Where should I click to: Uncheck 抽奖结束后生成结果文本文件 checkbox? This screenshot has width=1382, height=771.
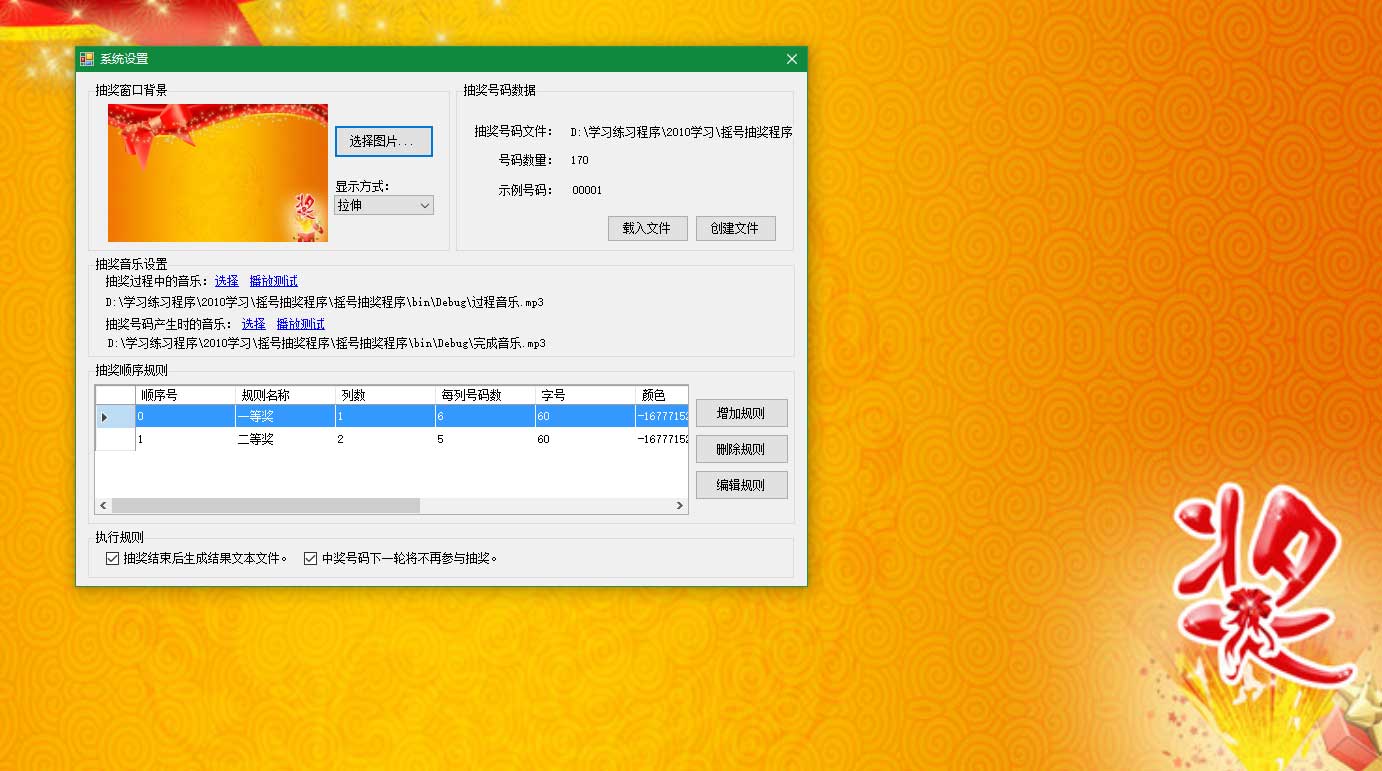tap(113, 558)
